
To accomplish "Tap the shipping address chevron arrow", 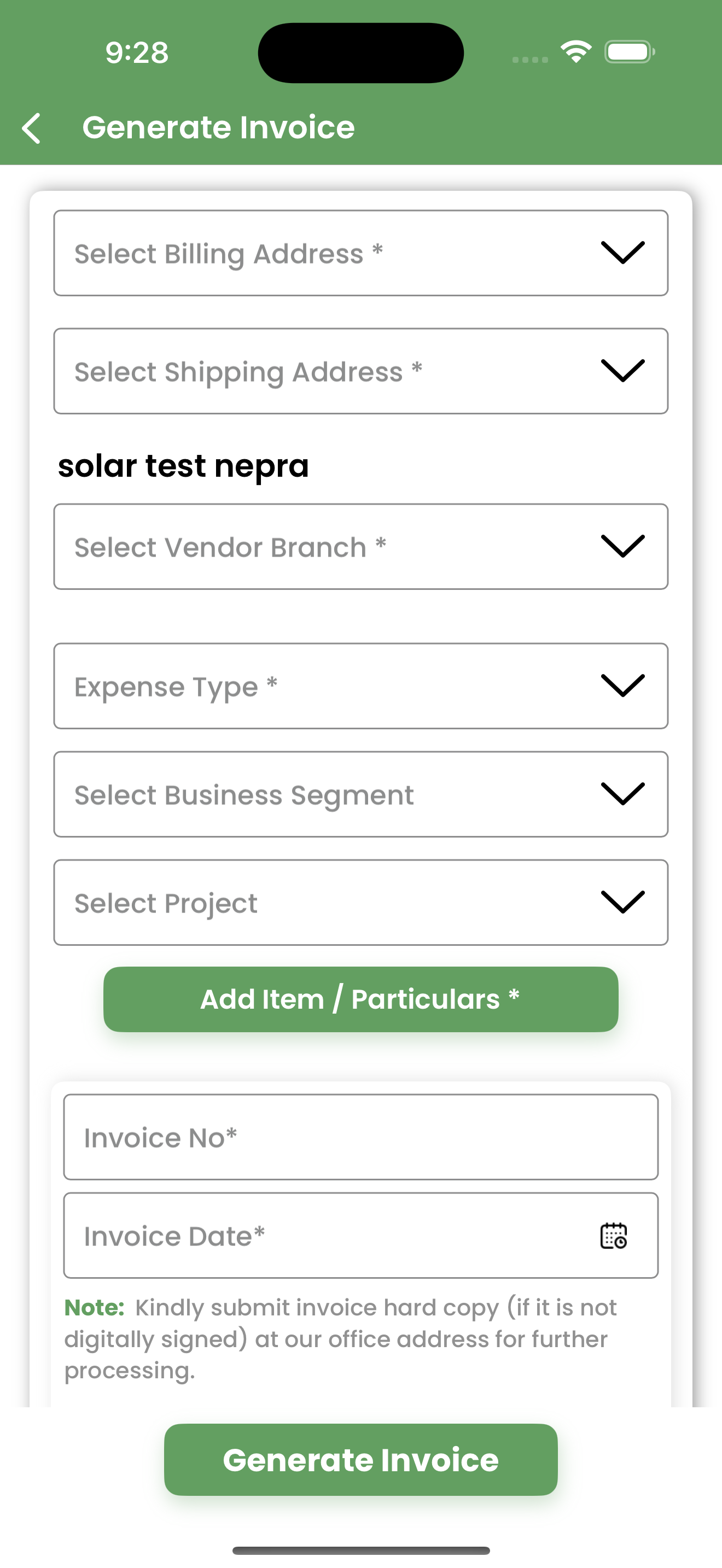I will (x=622, y=371).
